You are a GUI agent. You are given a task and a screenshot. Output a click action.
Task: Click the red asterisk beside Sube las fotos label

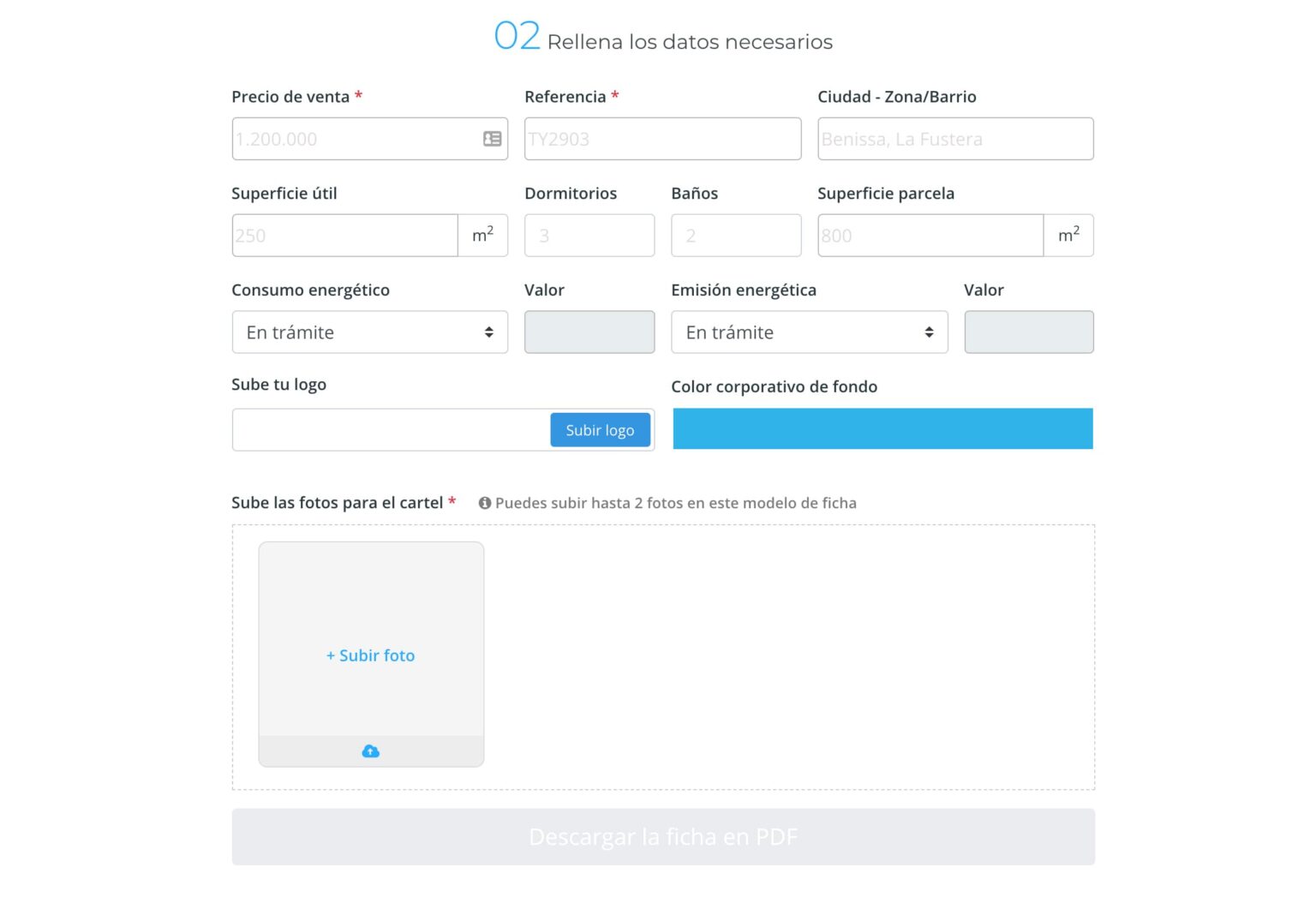452,502
